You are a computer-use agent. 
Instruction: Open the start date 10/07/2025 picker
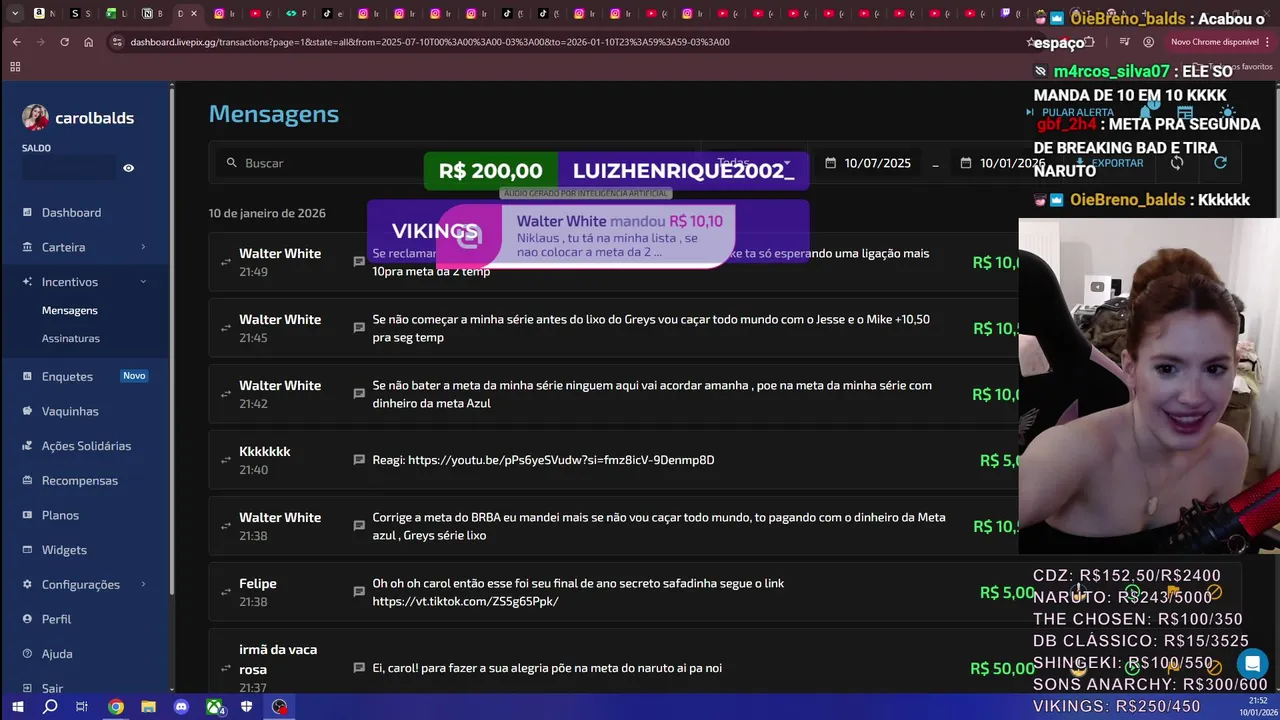[868, 163]
